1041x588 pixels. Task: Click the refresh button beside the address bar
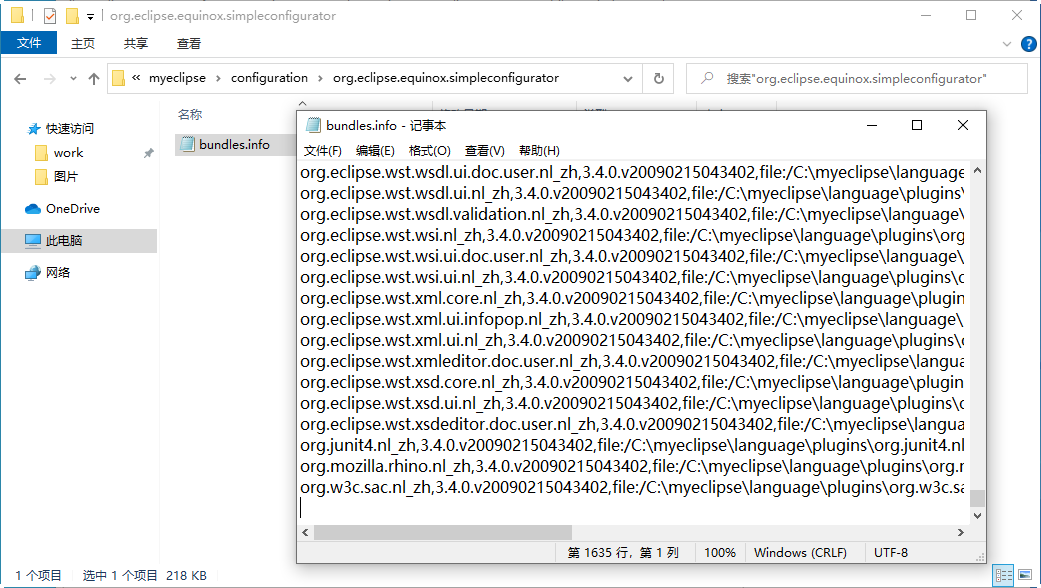[x=658, y=78]
